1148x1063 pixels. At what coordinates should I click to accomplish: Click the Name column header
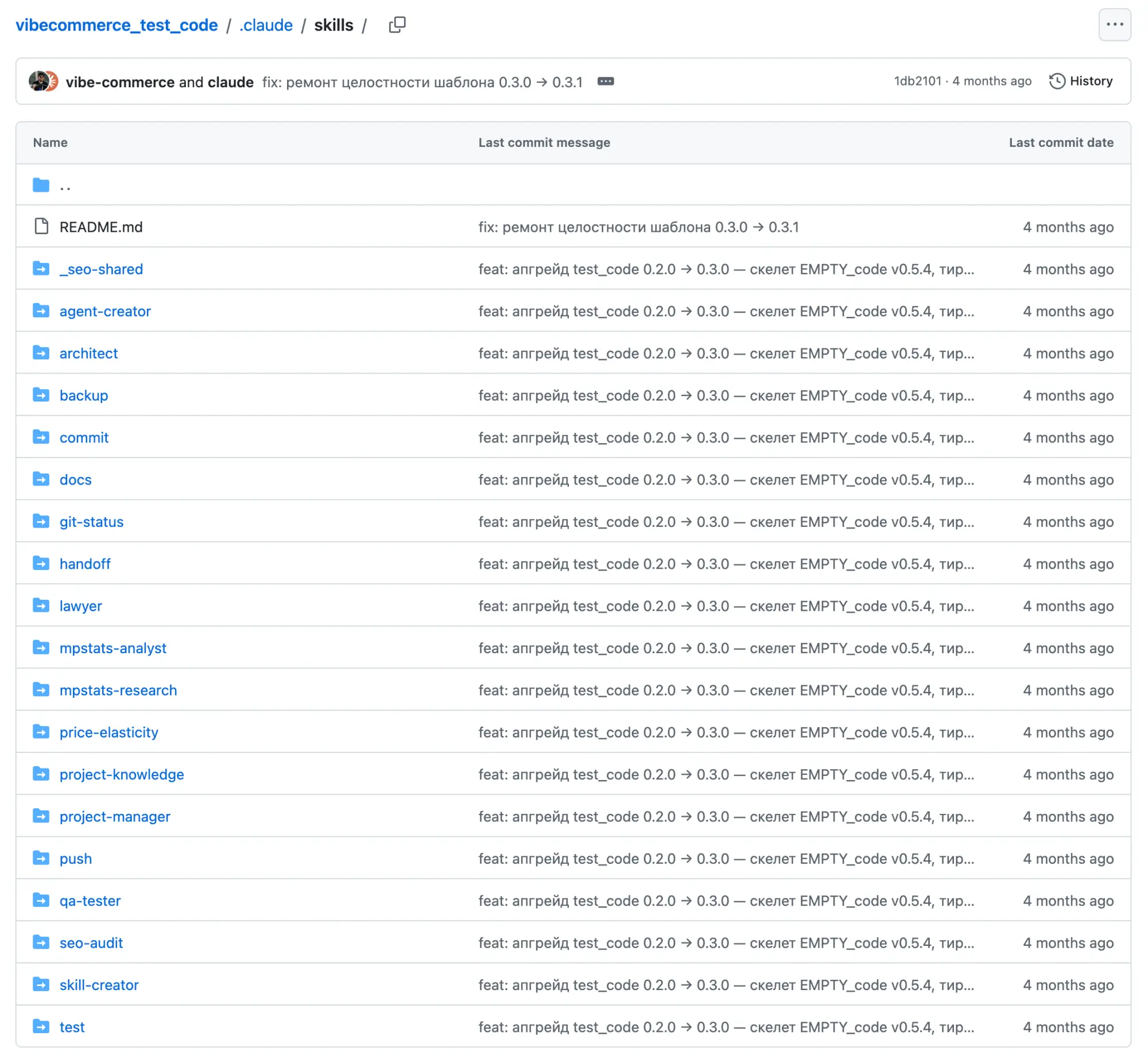(50, 143)
